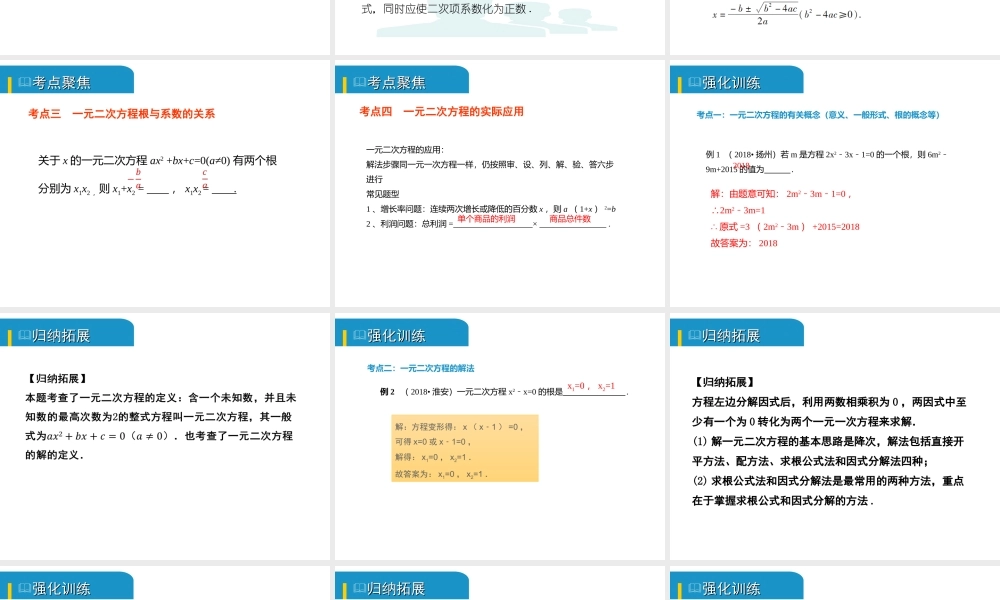
Task: Click the formula line 式为ax²+bx+c=0 (a≠0)
Action: [x=159, y=436]
